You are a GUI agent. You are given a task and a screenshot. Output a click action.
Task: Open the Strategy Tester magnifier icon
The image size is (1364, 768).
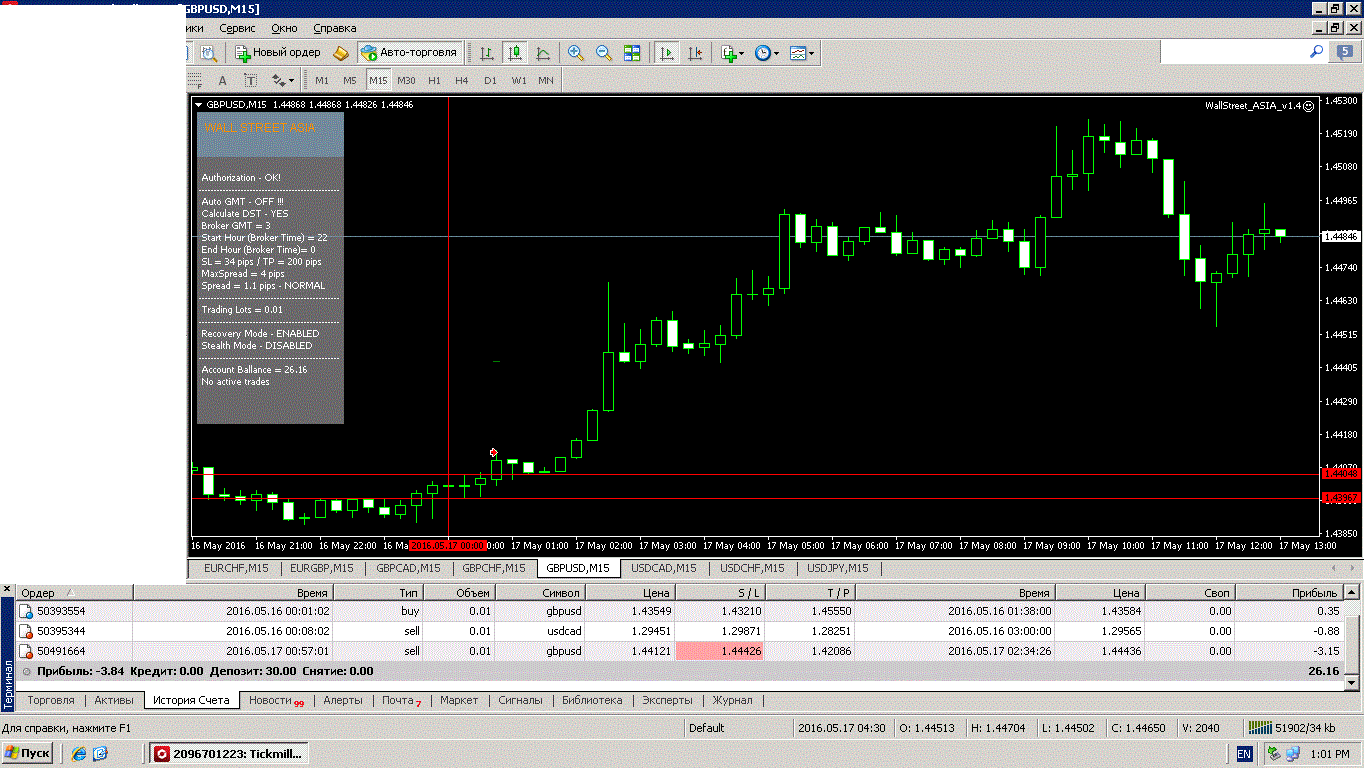click(208, 52)
